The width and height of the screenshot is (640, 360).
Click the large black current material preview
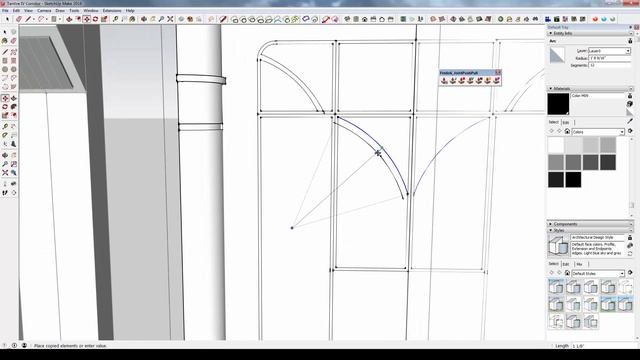coord(558,104)
